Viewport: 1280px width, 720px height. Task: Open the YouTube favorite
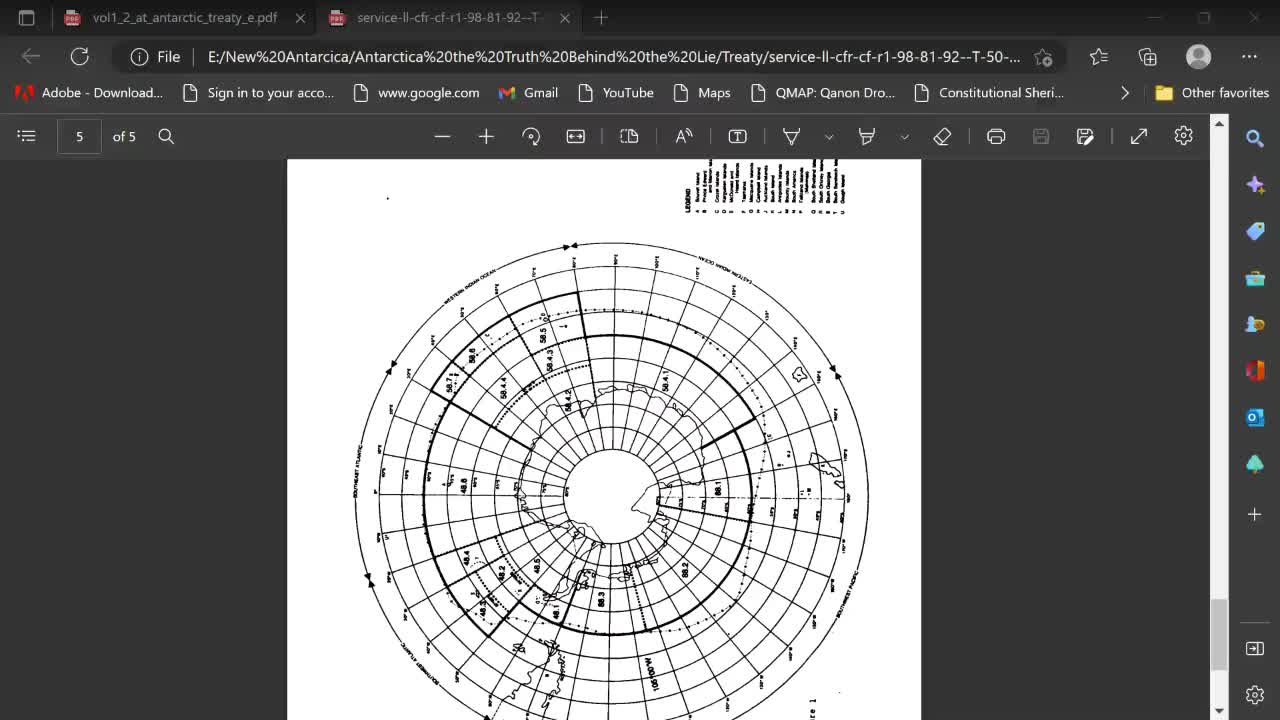tap(616, 93)
